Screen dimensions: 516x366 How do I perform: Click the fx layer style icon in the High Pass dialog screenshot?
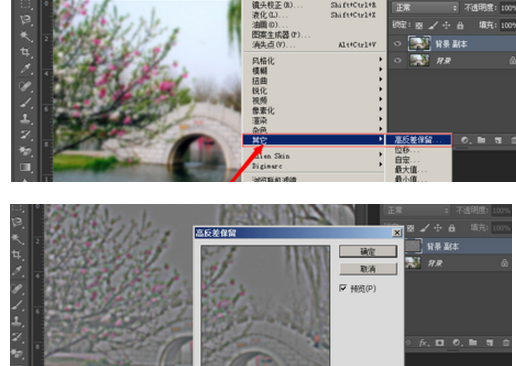tap(423, 342)
